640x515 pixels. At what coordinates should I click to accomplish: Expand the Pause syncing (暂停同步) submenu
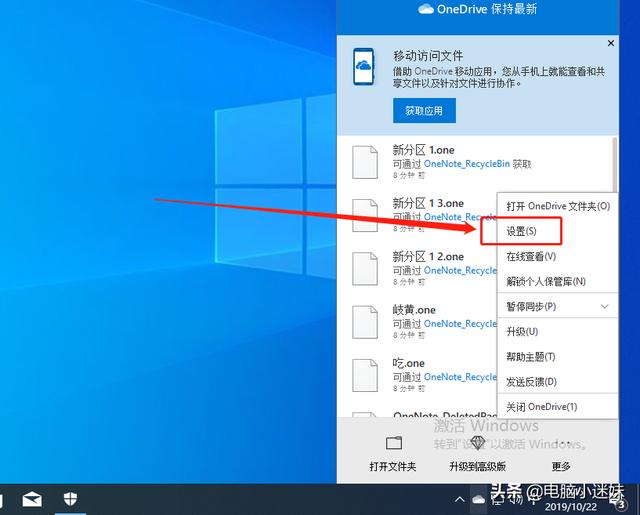558,306
